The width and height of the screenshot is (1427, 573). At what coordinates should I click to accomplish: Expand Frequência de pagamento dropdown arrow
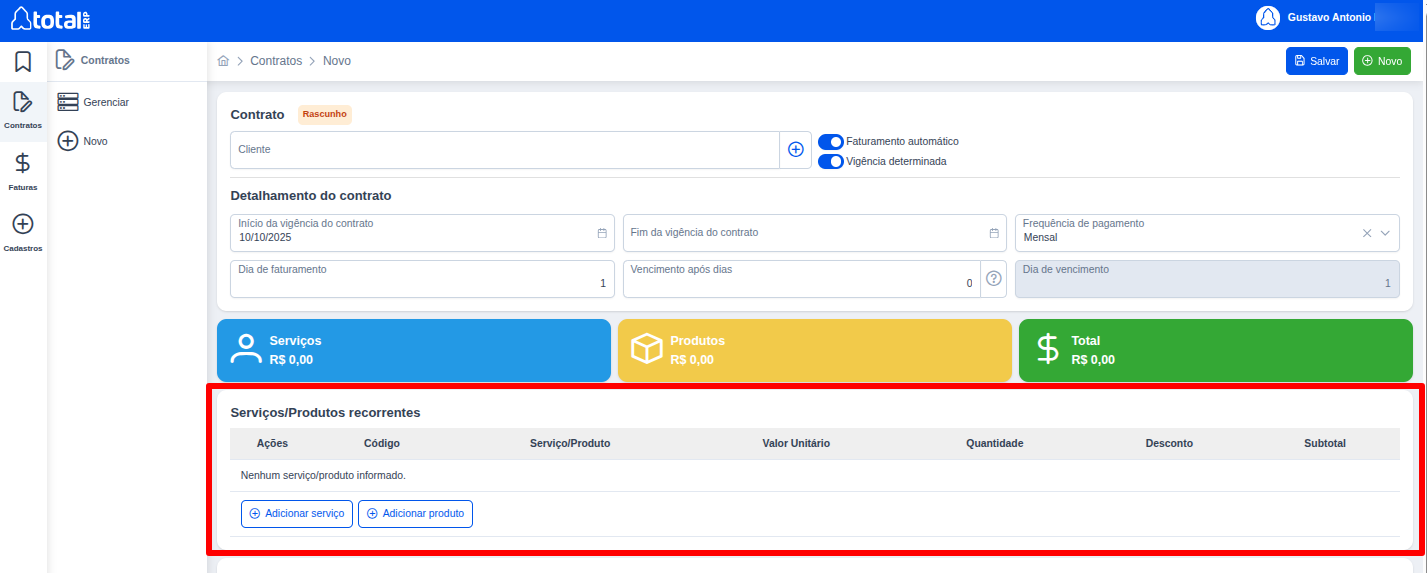point(1385,233)
